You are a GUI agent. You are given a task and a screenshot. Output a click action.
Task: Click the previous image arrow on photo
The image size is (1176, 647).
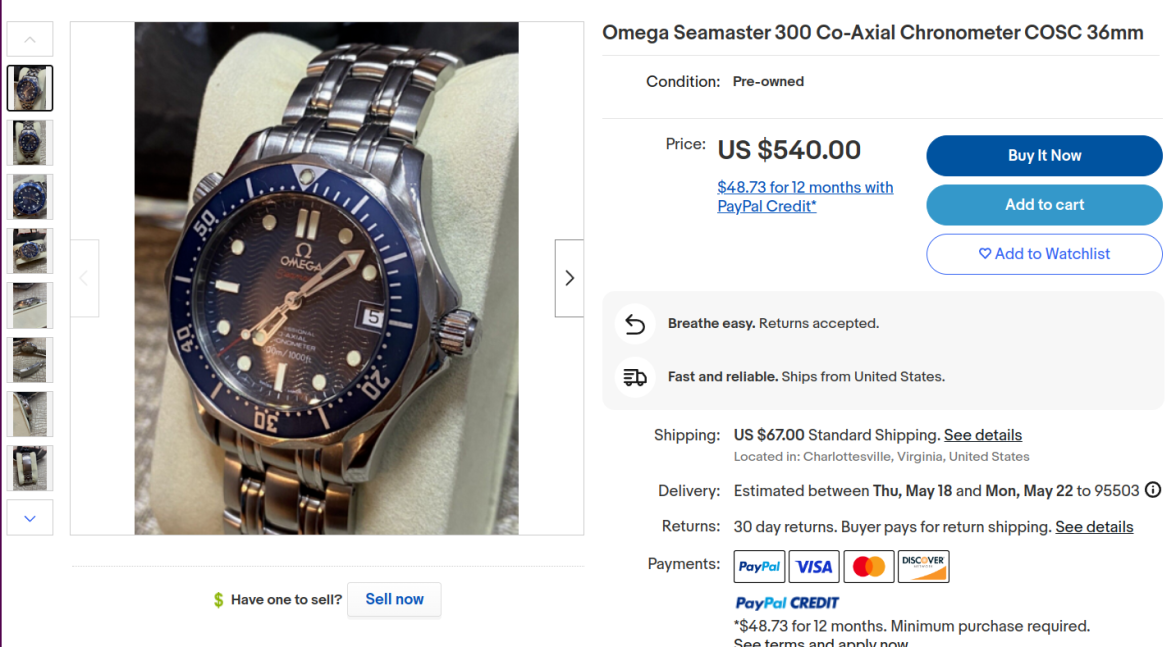(x=84, y=278)
